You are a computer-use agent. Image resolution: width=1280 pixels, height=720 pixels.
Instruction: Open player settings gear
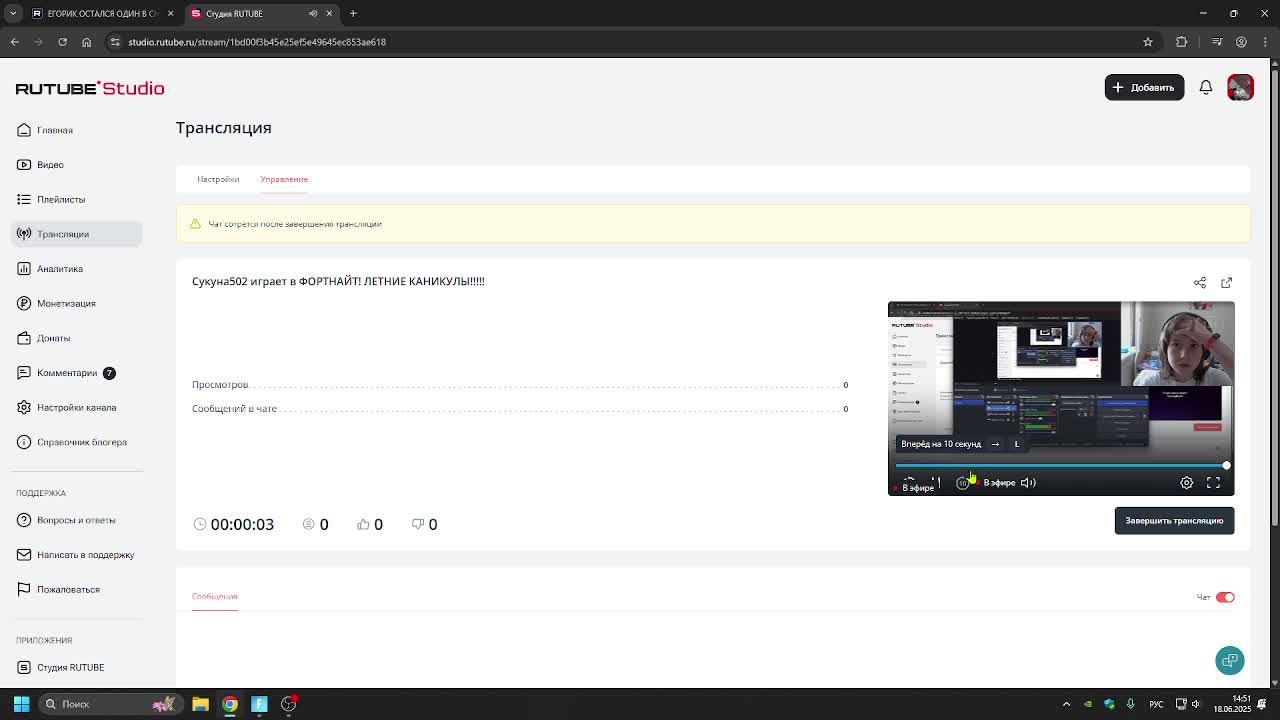[1186, 483]
